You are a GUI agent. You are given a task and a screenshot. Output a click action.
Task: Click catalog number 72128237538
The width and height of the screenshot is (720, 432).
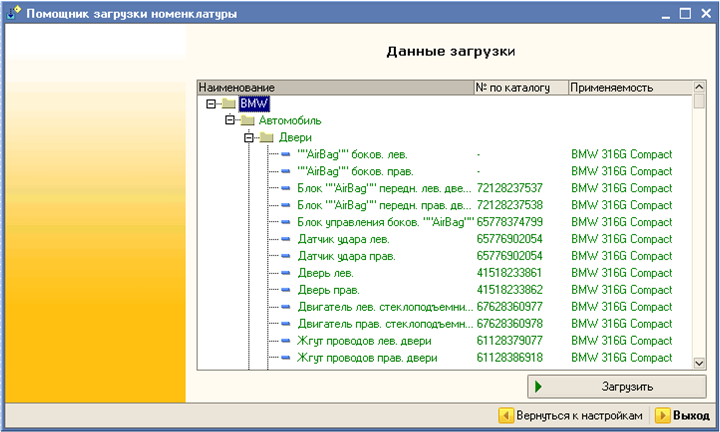(x=510, y=205)
